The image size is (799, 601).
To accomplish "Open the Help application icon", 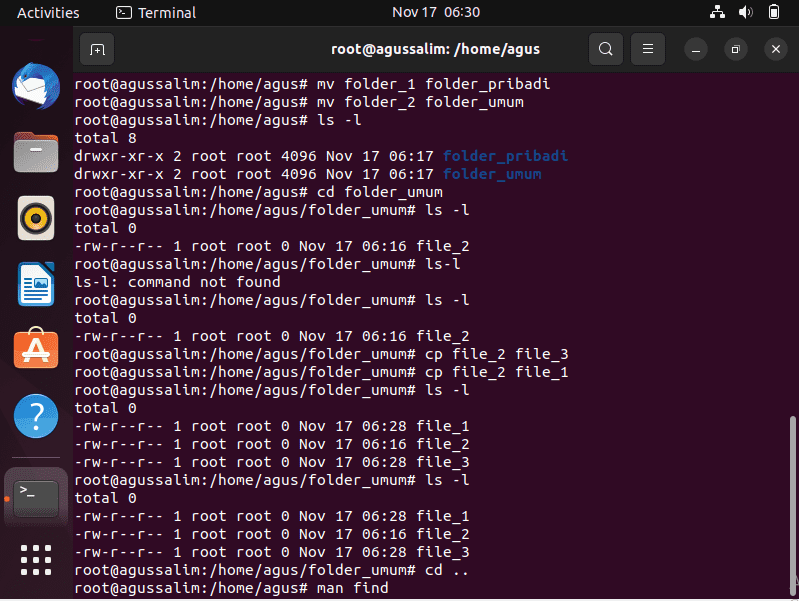I will tap(36, 416).
